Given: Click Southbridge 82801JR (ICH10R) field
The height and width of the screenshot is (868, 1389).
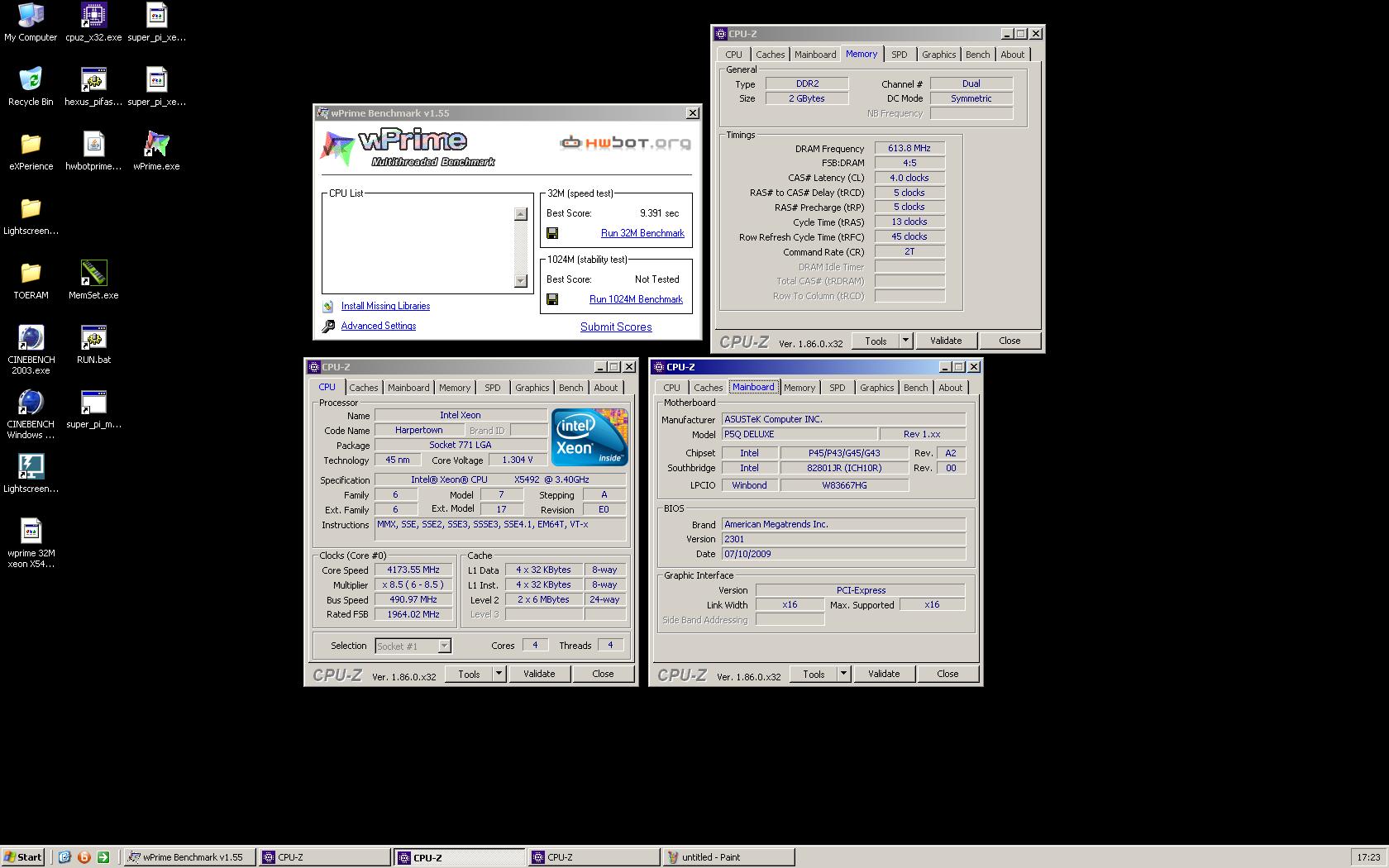Looking at the screenshot, I should tap(844, 468).
